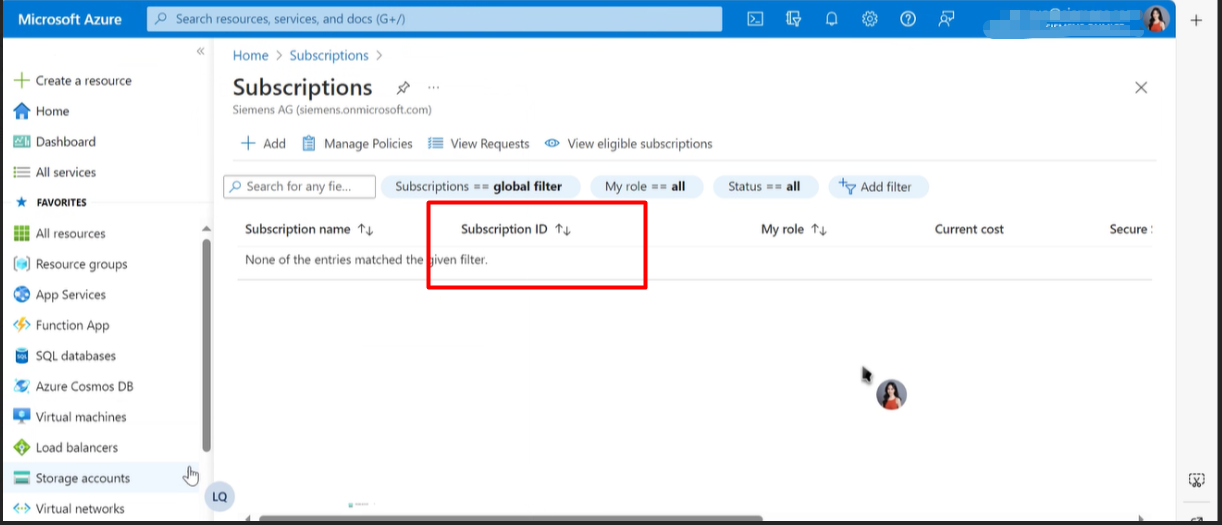Viewport: 1222px width, 525px height.
Task: Open All resources favorite
Action: tap(59, 233)
